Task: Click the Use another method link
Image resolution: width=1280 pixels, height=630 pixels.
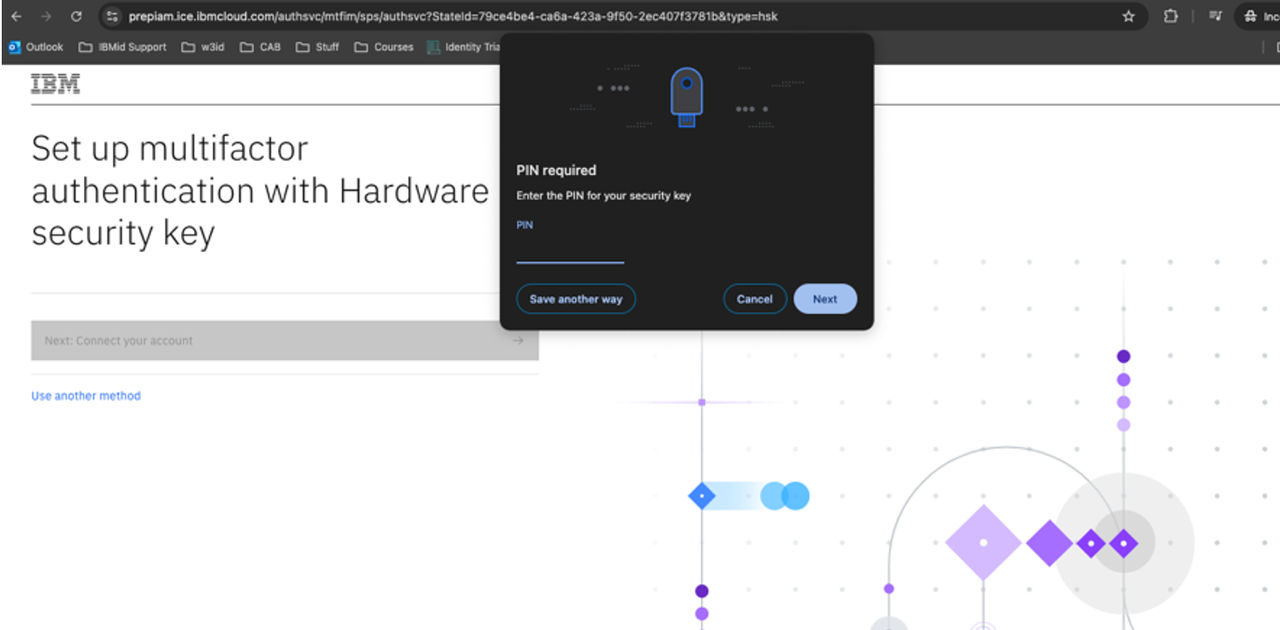Action: coord(86,396)
